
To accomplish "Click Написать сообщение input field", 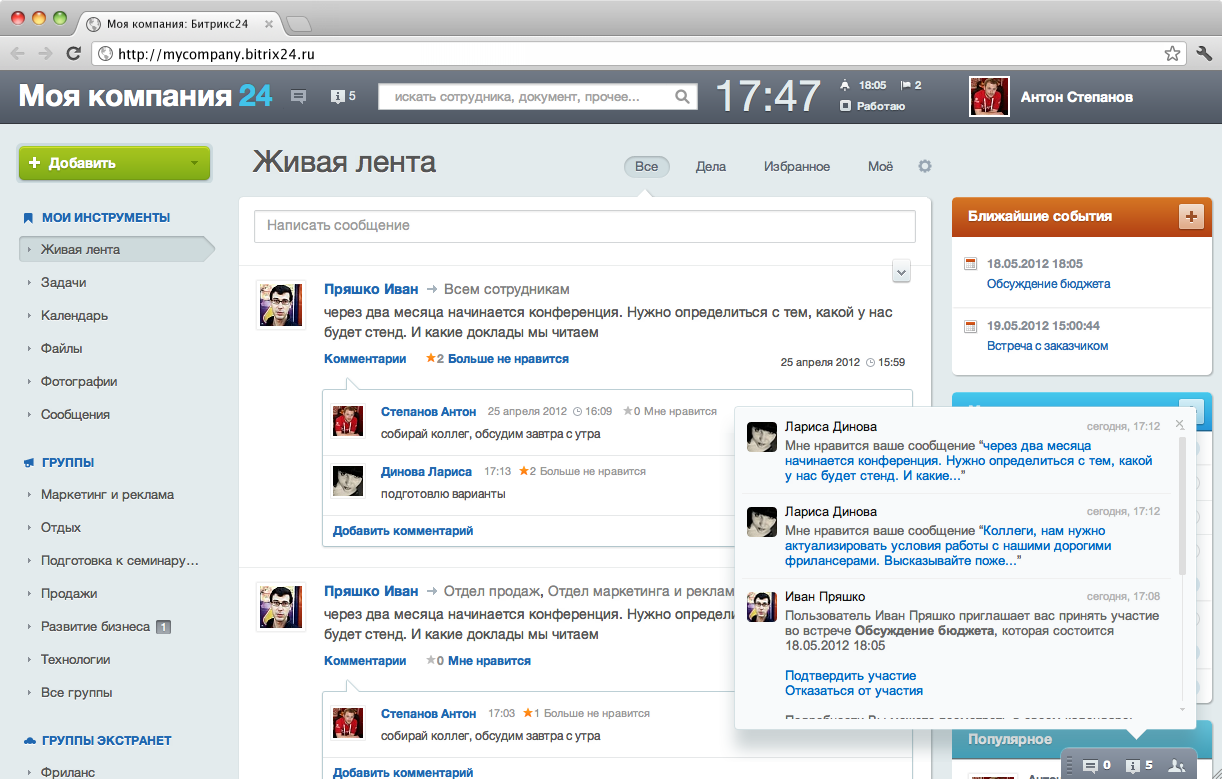I will [585, 226].
